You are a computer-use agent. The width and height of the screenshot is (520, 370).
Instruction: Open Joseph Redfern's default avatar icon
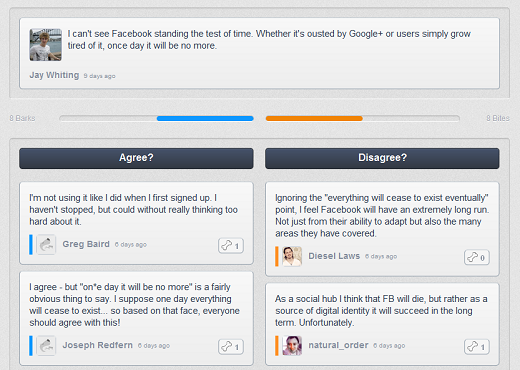click(46, 346)
